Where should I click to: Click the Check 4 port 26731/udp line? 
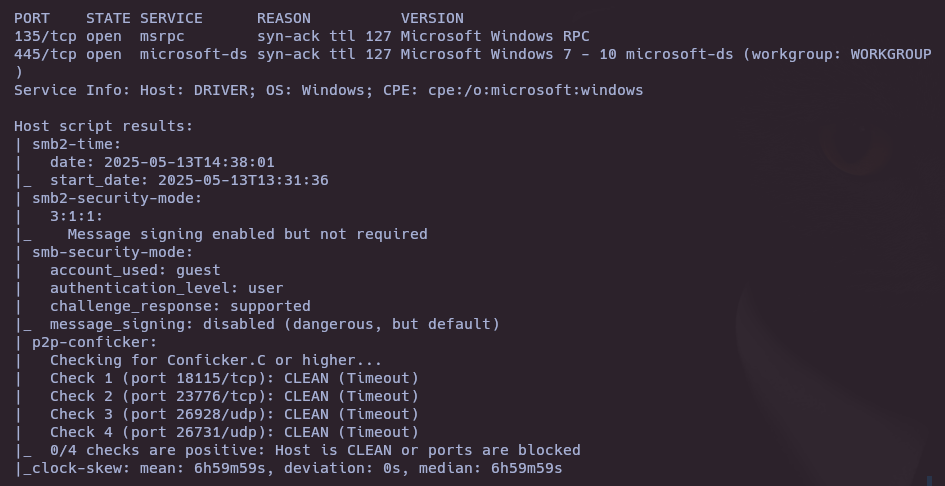coord(234,432)
